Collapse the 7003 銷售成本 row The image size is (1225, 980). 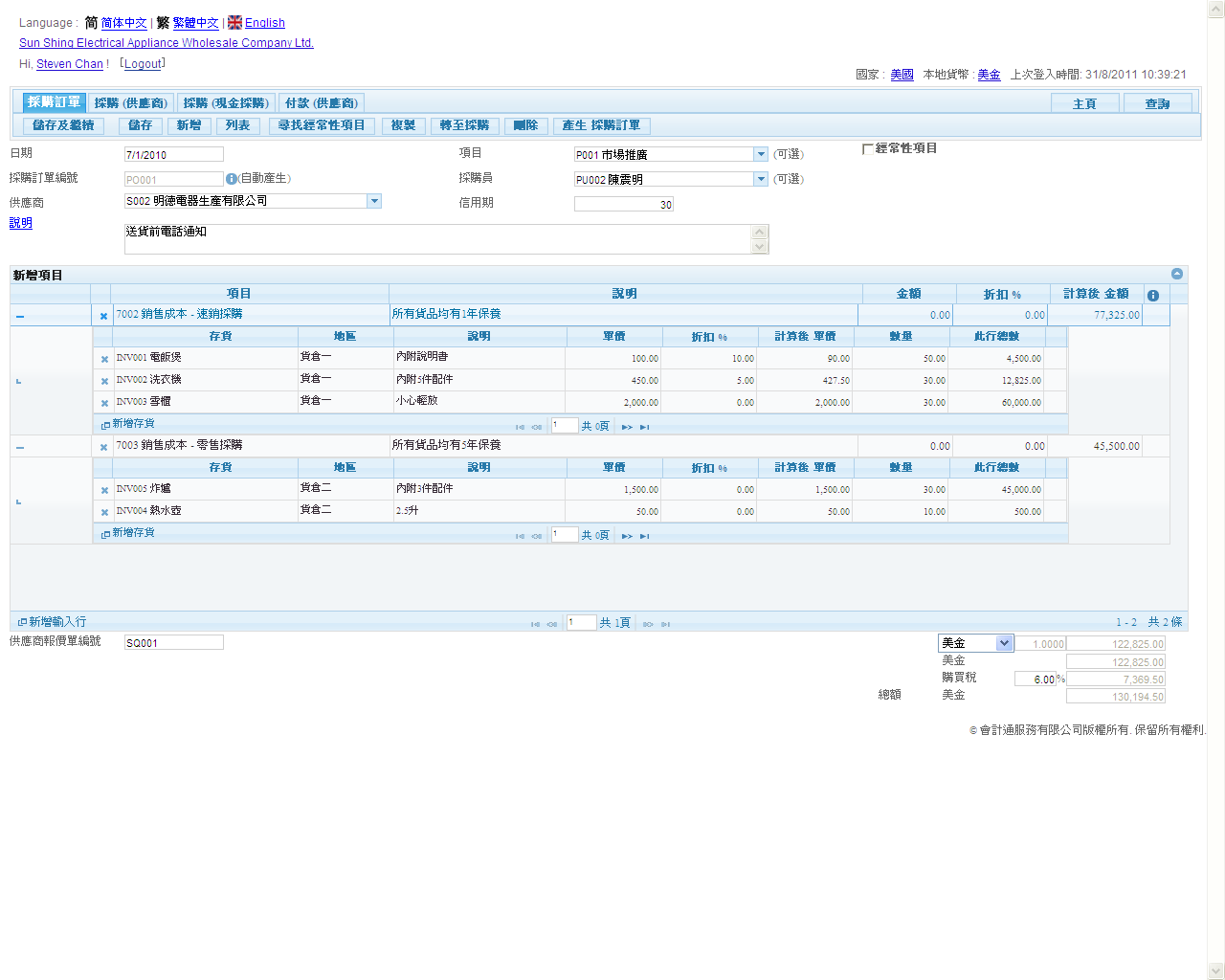click(x=20, y=447)
